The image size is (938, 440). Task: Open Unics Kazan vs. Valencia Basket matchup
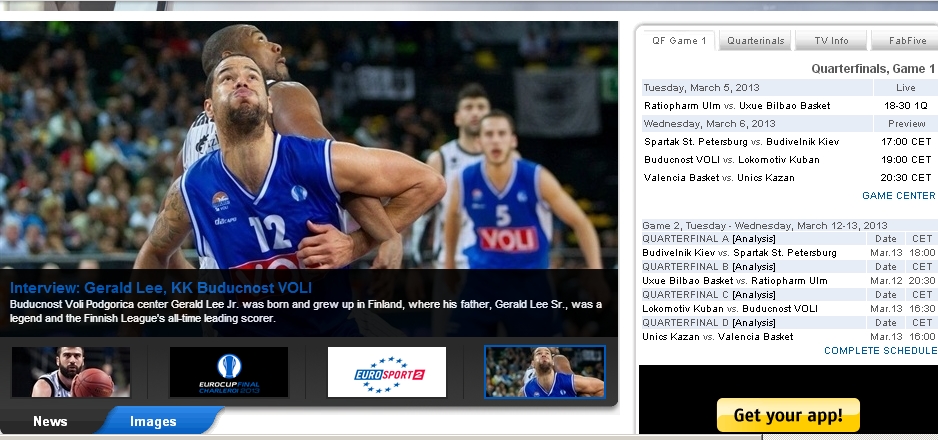coord(717,337)
